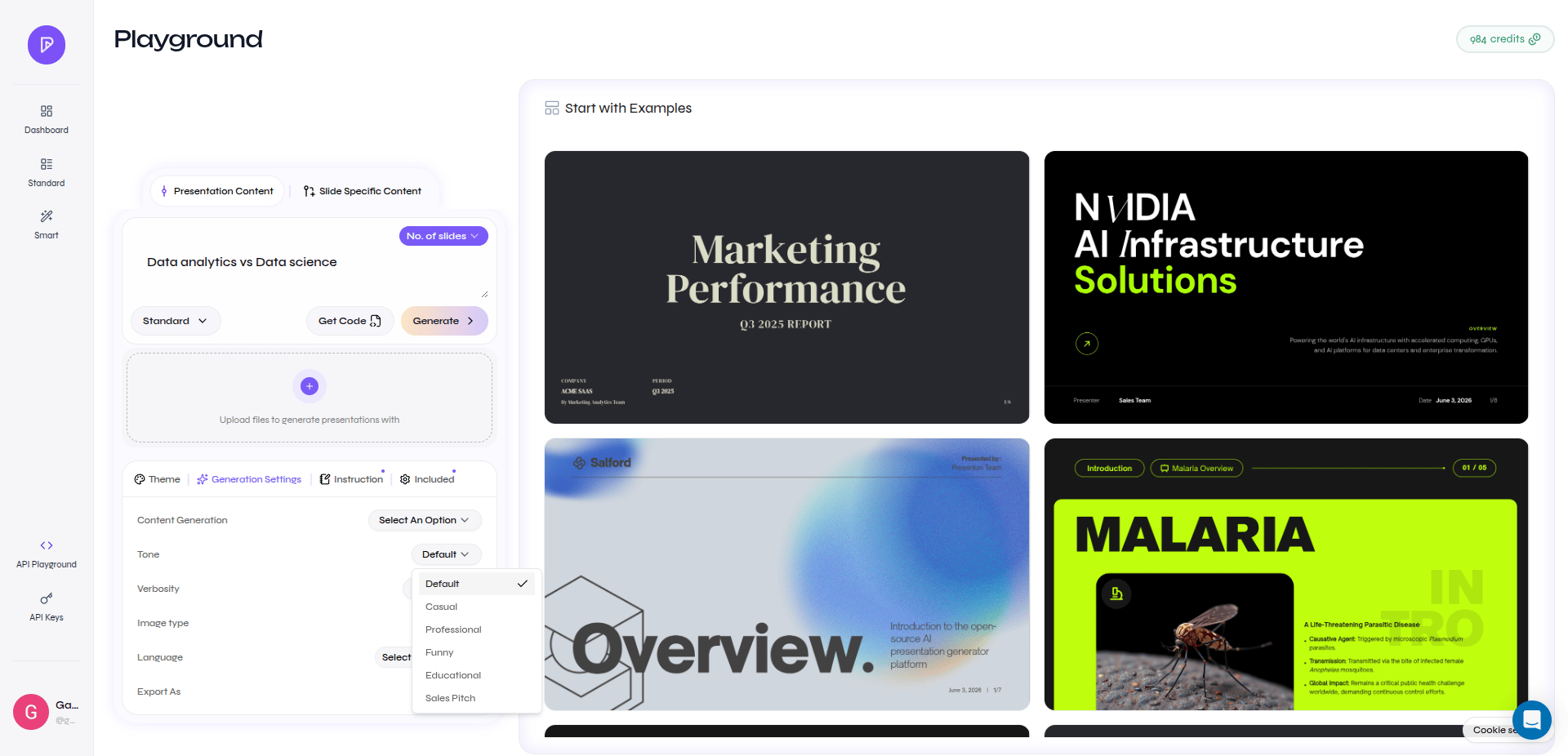The width and height of the screenshot is (1568, 756).
Task: Open the NVIDIA AI Infrastructure example
Action: [1286, 287]
